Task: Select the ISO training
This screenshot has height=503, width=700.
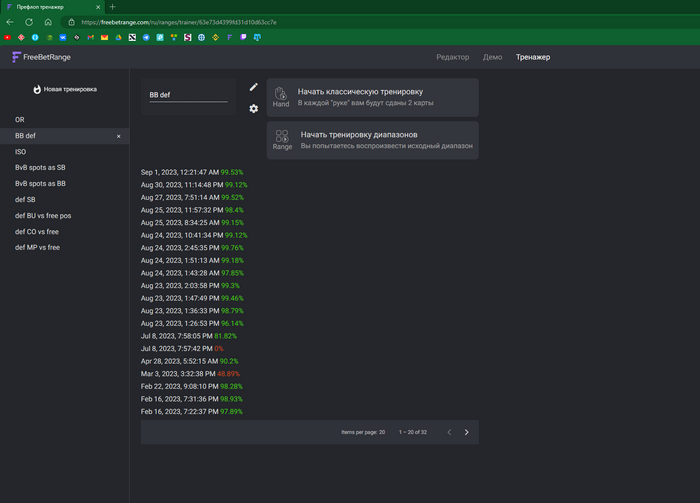Action: [65, 152]
